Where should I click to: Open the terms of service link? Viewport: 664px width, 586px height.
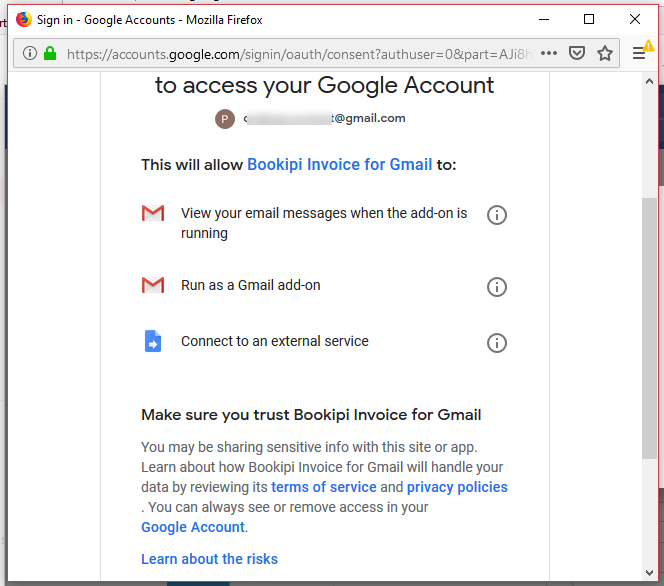point(324,487)
